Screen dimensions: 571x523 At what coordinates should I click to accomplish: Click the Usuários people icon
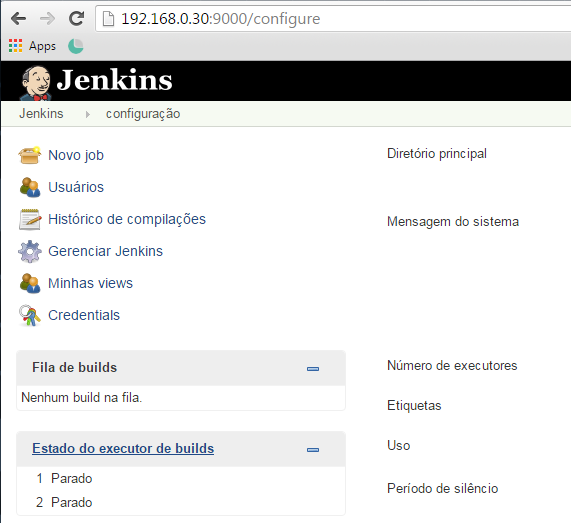[29, 187]
